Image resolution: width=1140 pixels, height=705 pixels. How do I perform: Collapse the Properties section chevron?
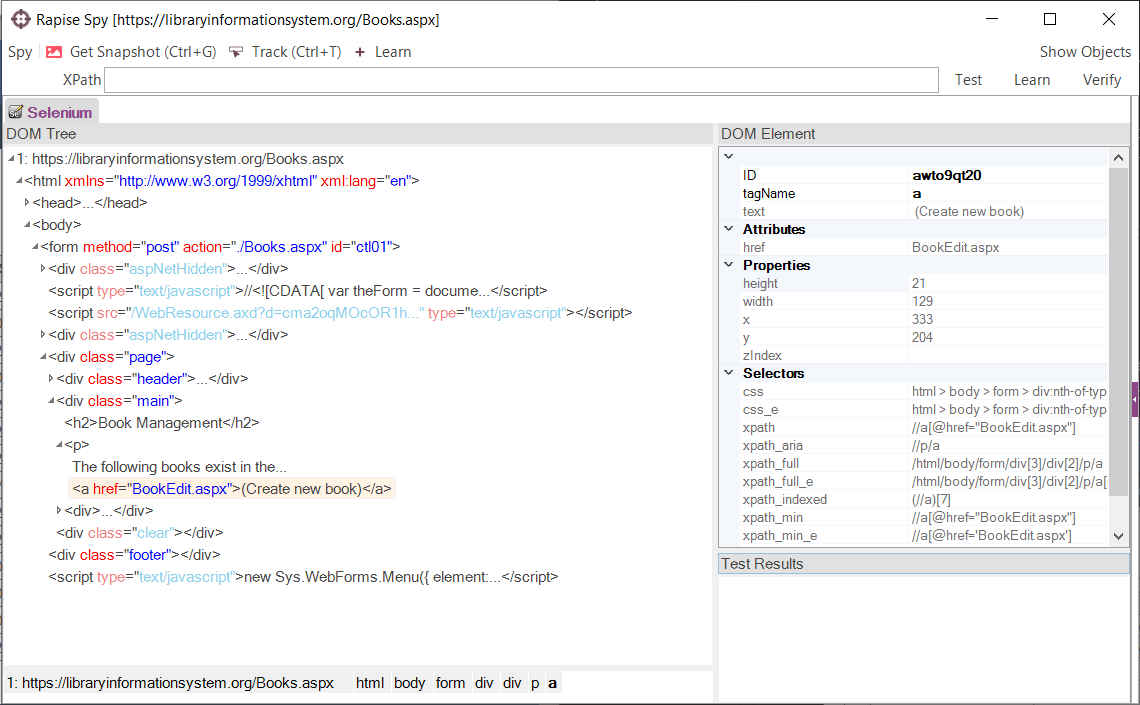tap(728, 265)
